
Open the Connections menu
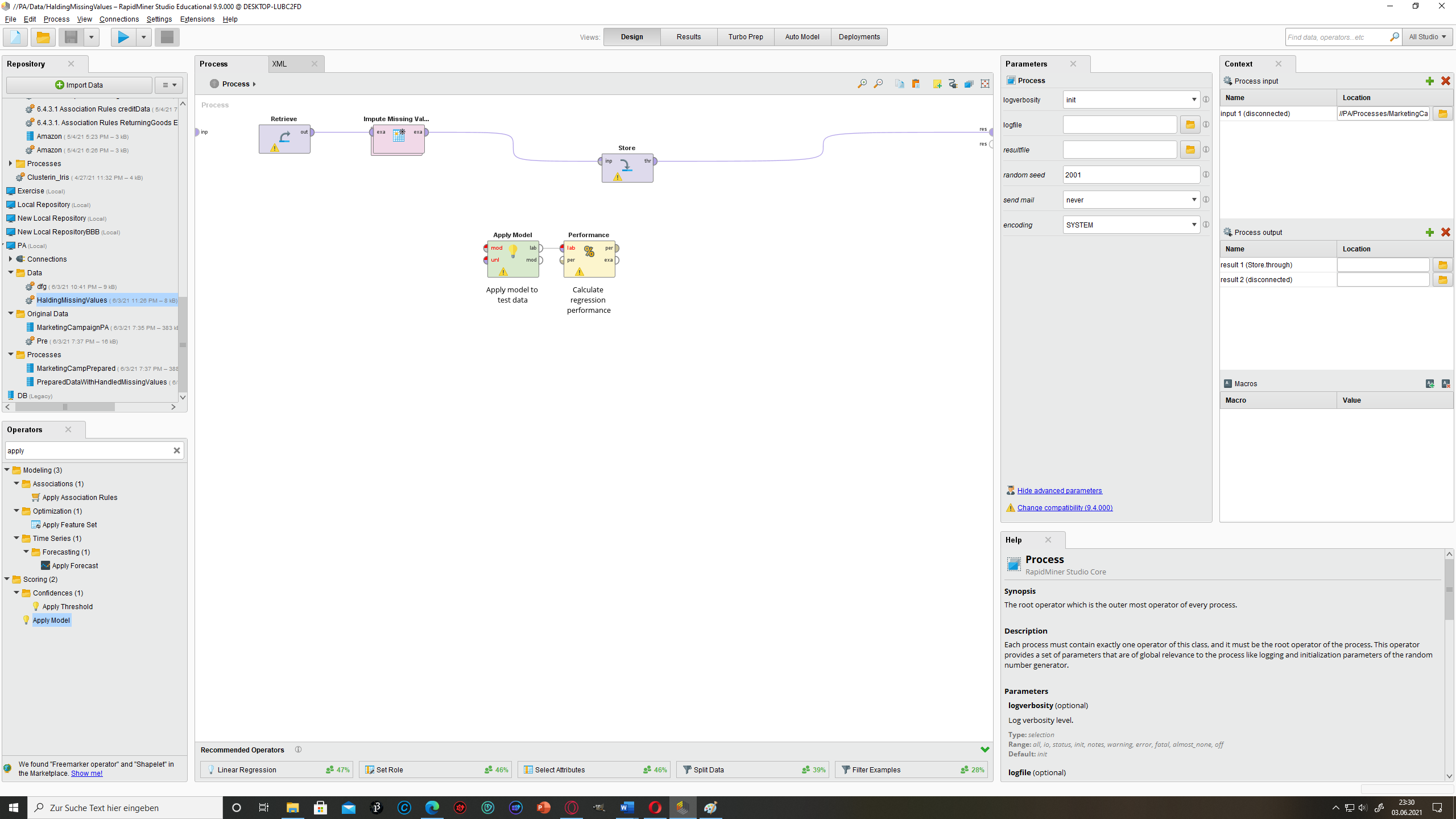coord(119,19)
